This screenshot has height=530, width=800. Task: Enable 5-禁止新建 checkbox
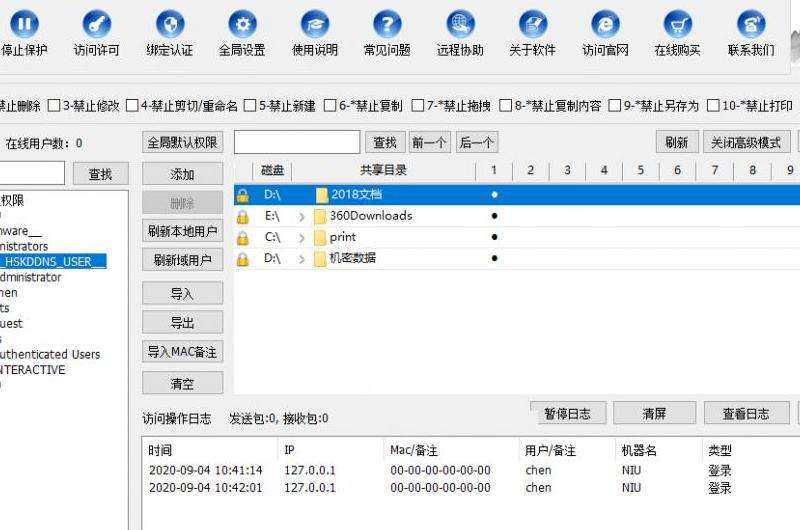pyautogui.click(x=250, y=106)
